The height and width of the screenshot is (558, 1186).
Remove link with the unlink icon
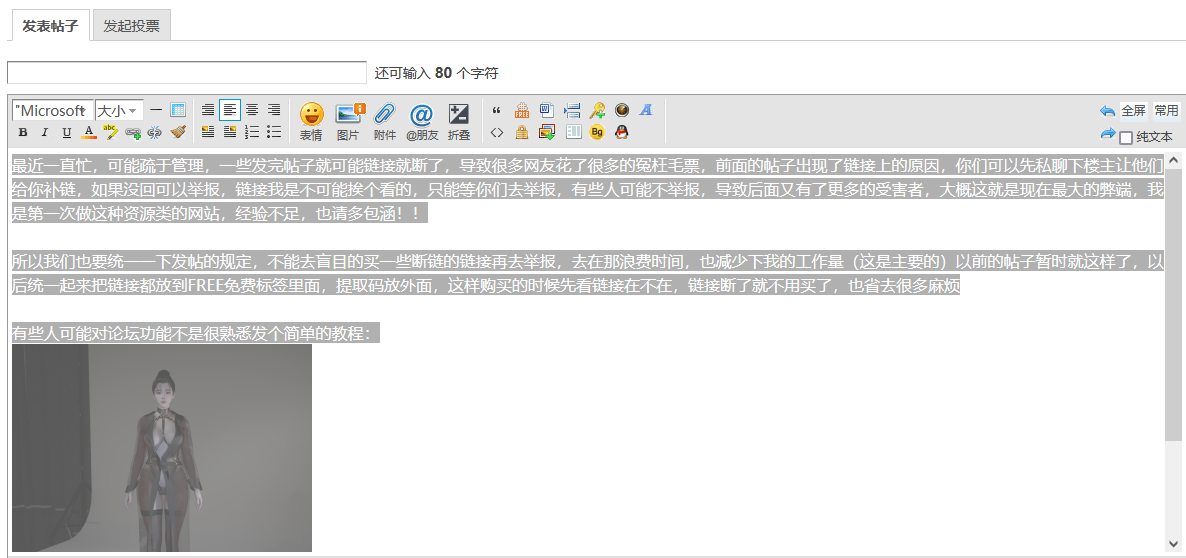pos(155,133)
